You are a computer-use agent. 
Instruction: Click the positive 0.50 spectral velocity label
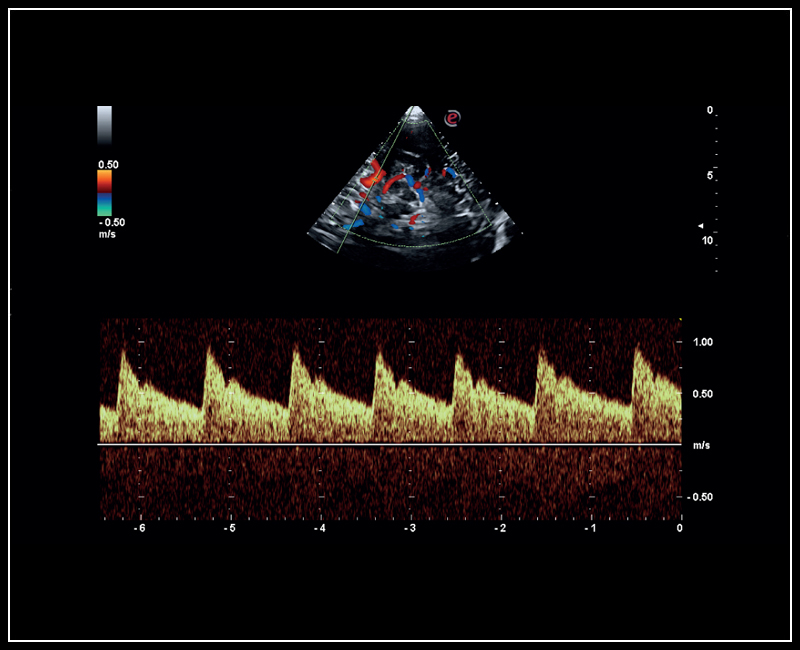[x=703, y=394]
